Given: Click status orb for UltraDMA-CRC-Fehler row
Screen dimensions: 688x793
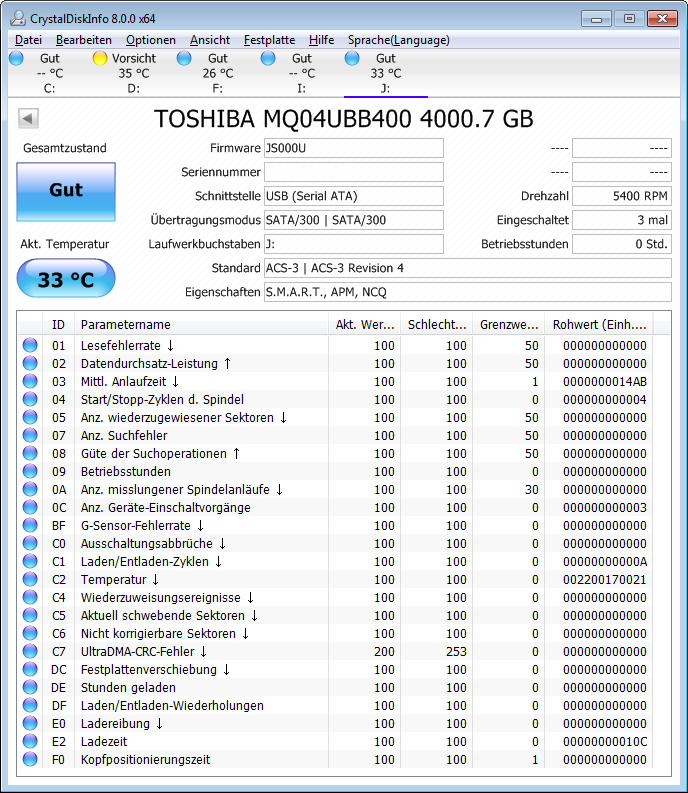Looking at the screenshot, I should (x=30, y=651).
